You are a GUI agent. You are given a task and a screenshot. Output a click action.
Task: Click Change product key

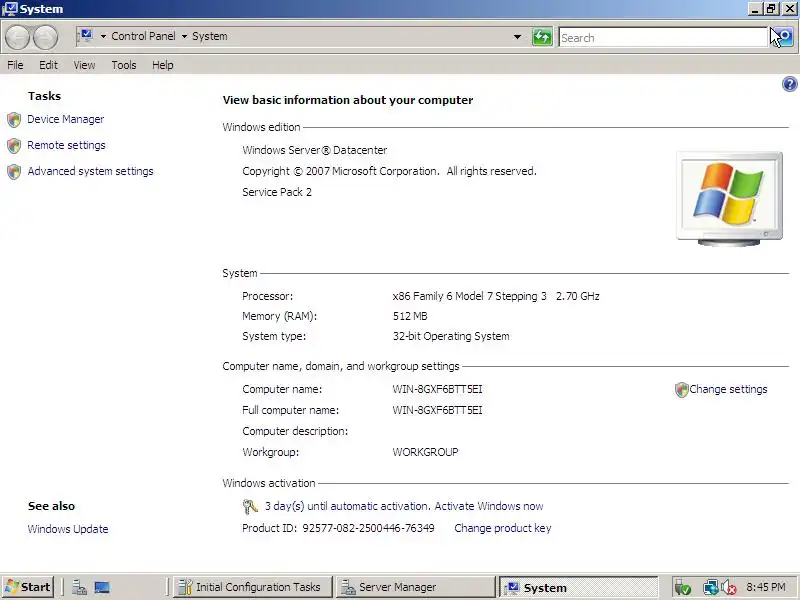click(503, 528)
